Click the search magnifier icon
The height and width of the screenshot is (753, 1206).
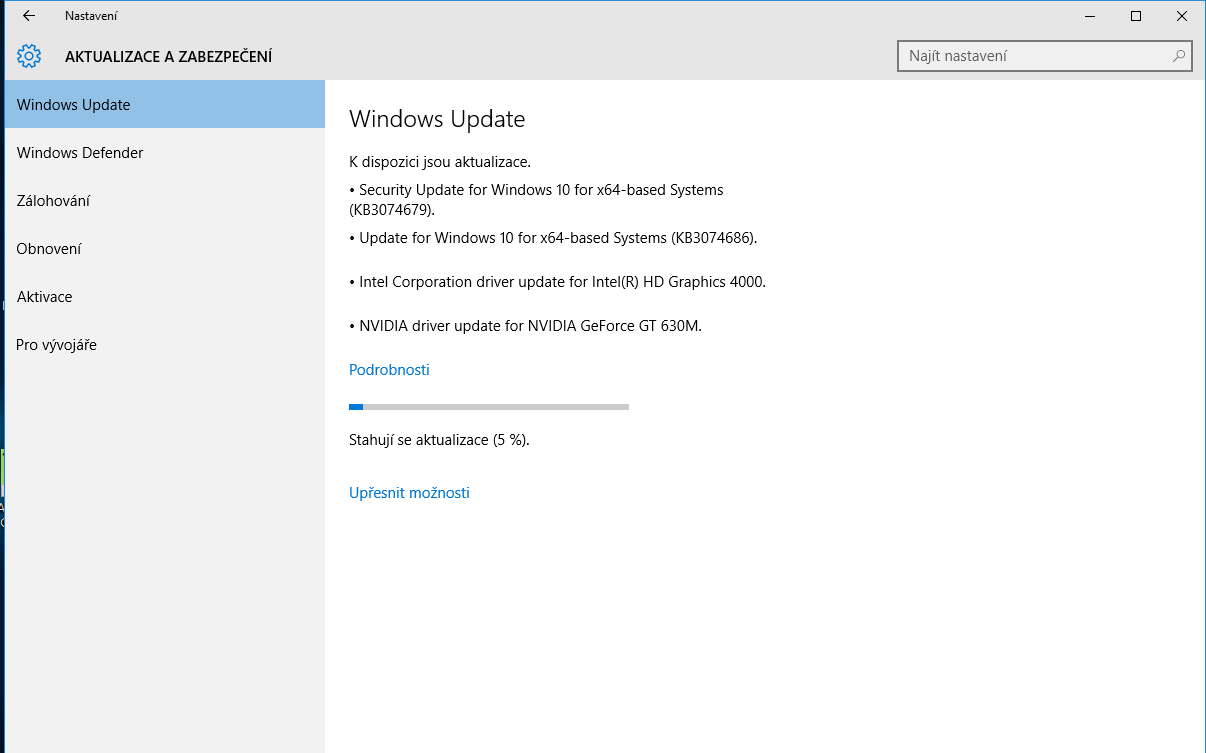1179,56
